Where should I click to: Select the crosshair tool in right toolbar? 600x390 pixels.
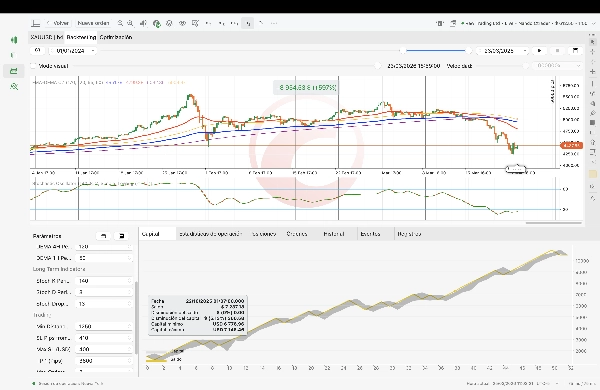[x=593, y=52]
